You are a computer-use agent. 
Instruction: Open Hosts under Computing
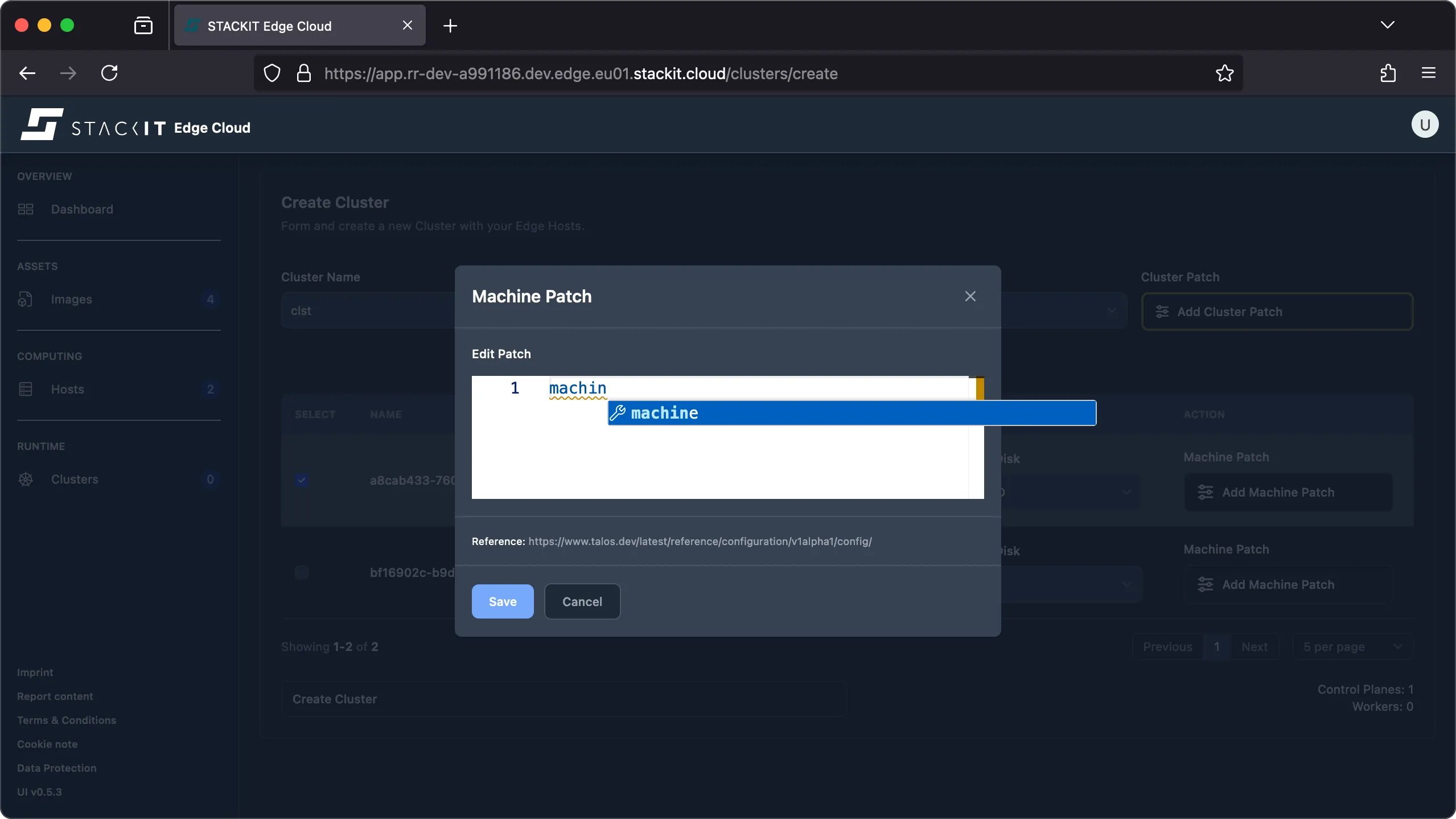tap(68, 389)
